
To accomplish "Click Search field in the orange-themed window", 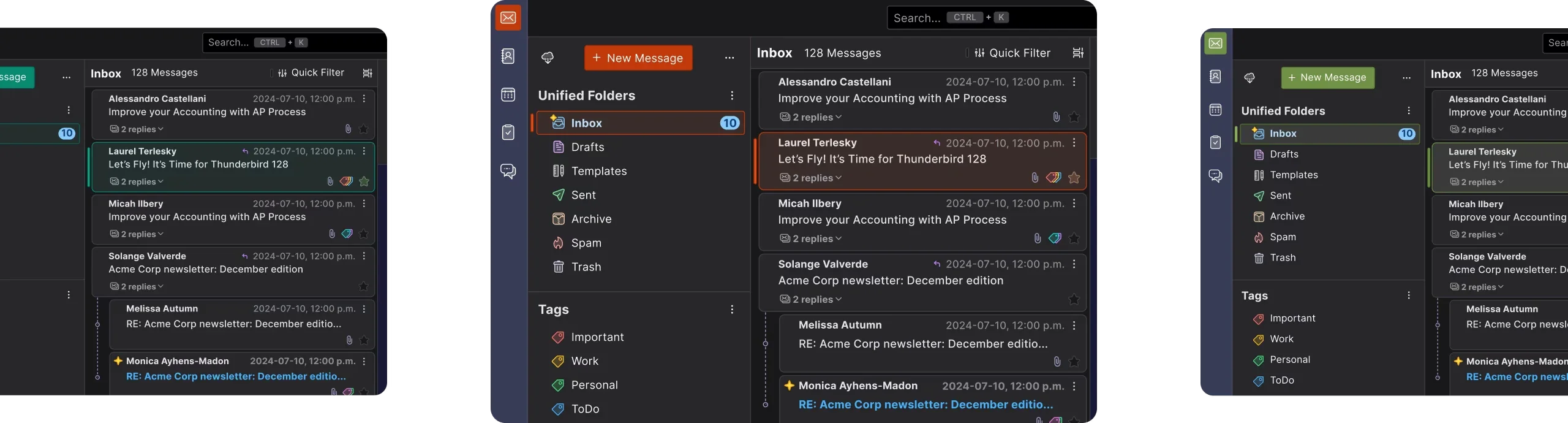I will tap(991, 18).
